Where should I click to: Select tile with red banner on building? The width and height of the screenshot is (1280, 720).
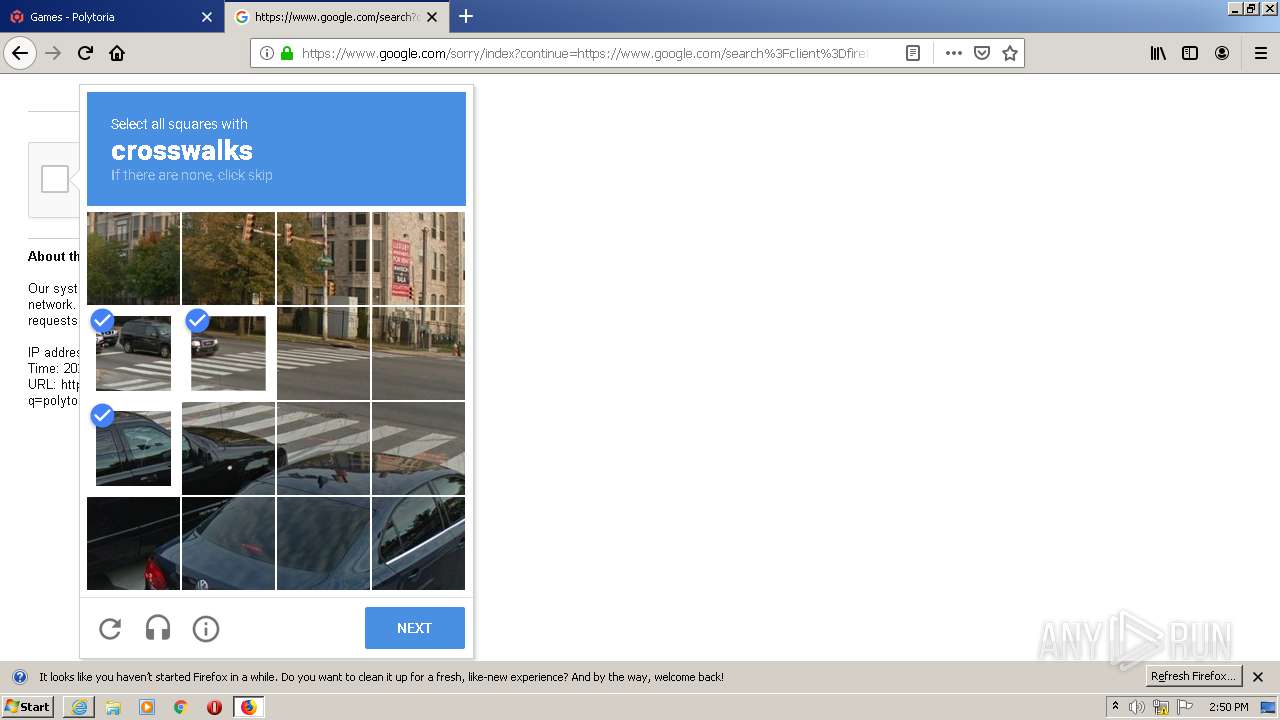[418, 258]
